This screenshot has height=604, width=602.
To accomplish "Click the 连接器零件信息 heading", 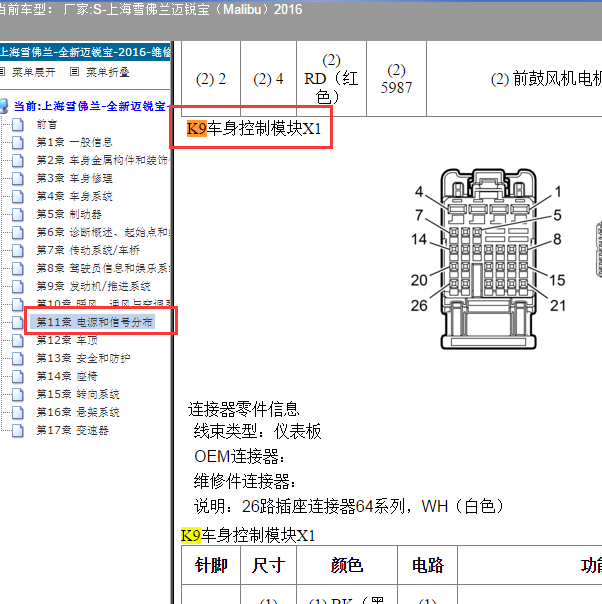I will click(x=243, y=409).
